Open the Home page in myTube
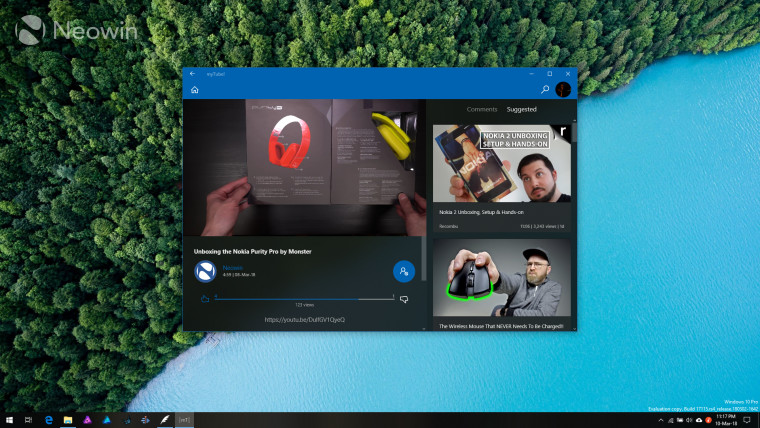 pos(195,90)
